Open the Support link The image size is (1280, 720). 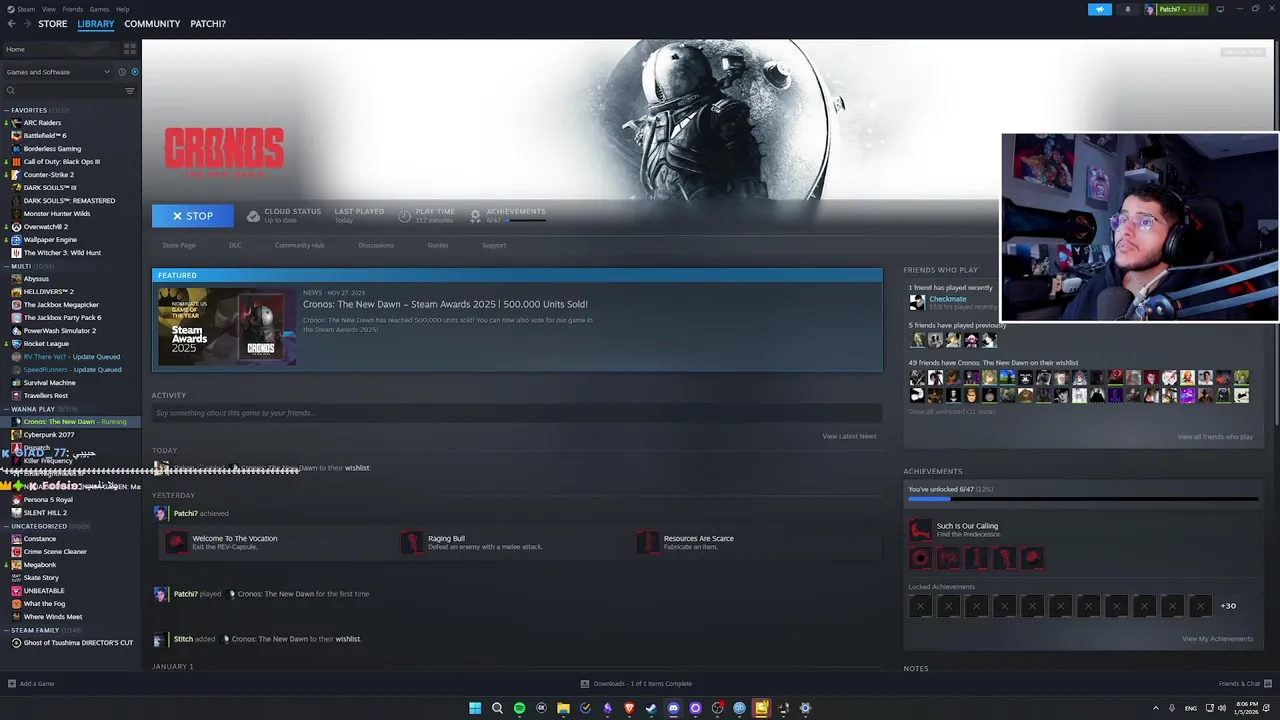pos(494,245)
